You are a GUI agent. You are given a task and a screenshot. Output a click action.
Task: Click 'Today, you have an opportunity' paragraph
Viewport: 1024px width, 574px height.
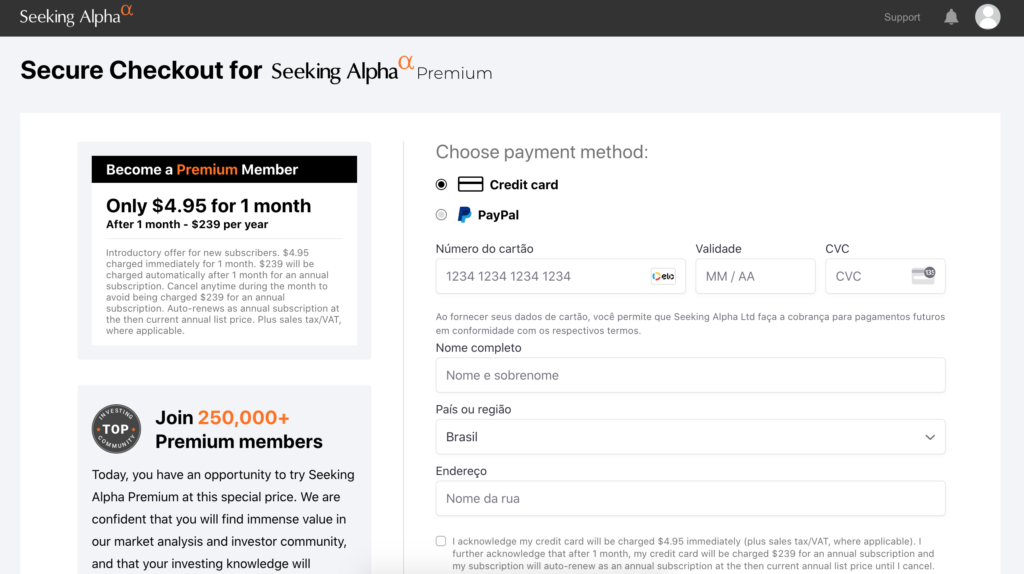pyautogui.click(x=223, y=519)
